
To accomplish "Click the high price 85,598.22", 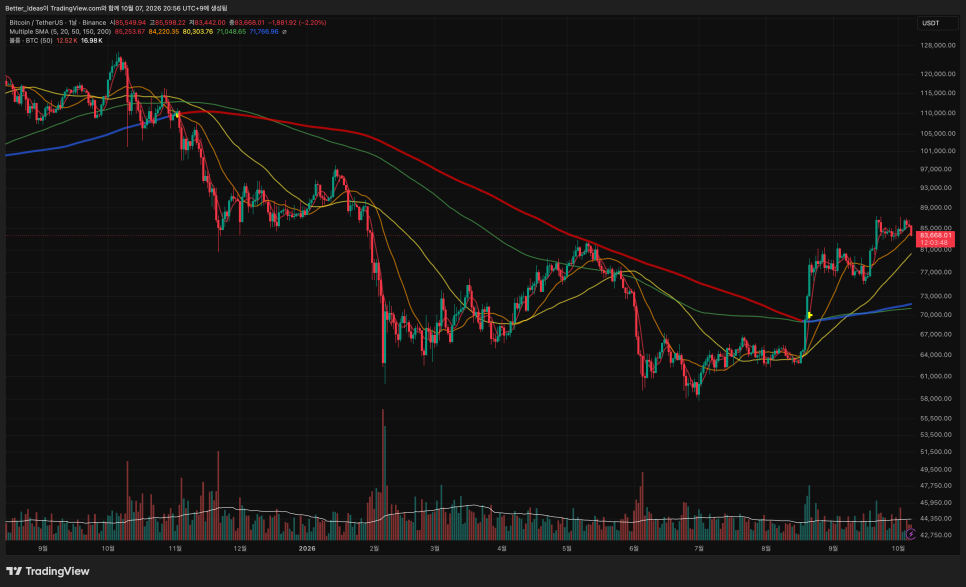I will [170, 23].
